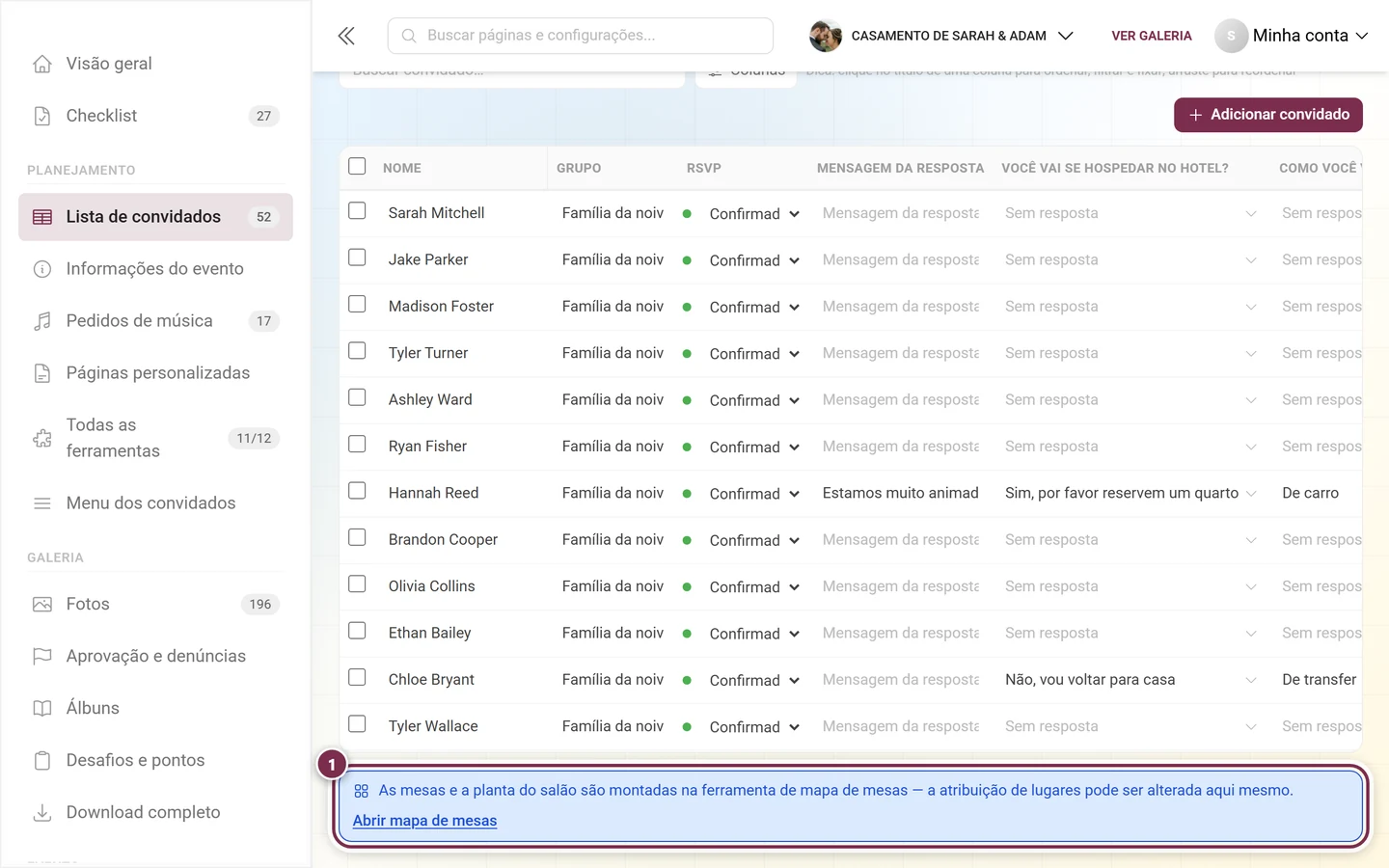
Task: Expand the Minha conta account menu
Action: click(x=1292, y=36)
